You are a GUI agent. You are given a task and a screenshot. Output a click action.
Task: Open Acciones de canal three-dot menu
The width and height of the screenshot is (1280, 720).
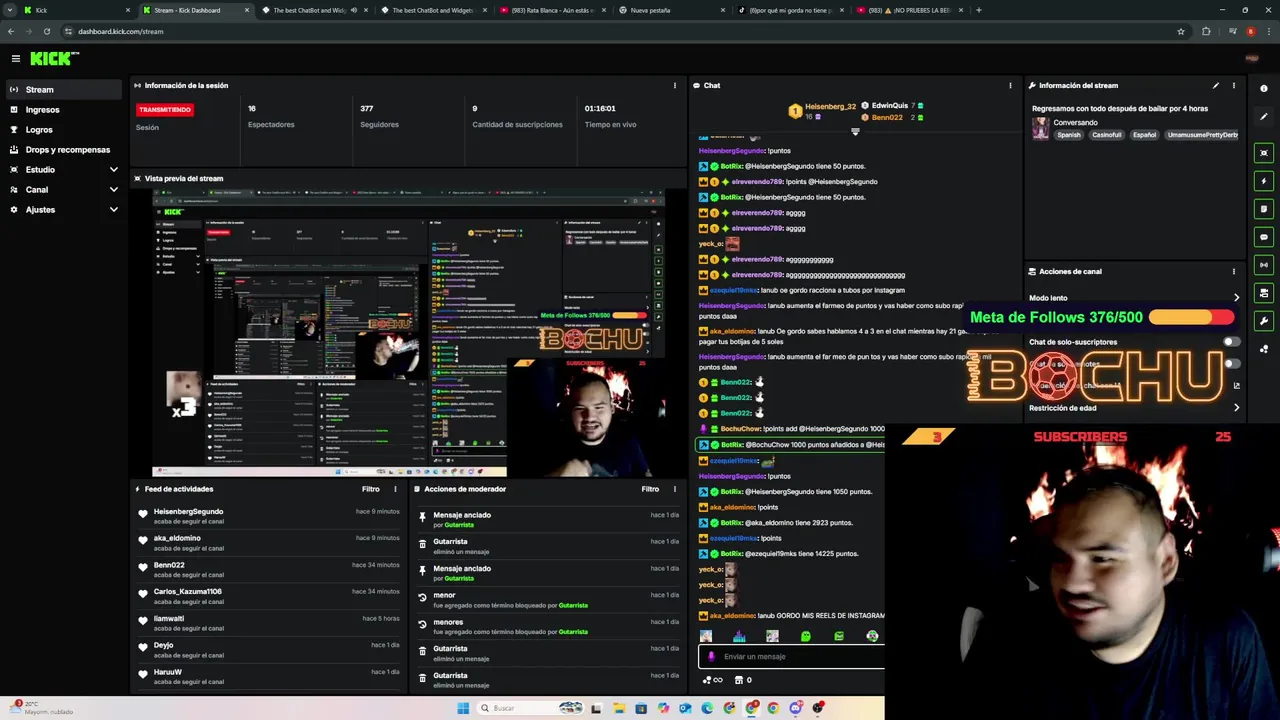tap(1234, 272)
